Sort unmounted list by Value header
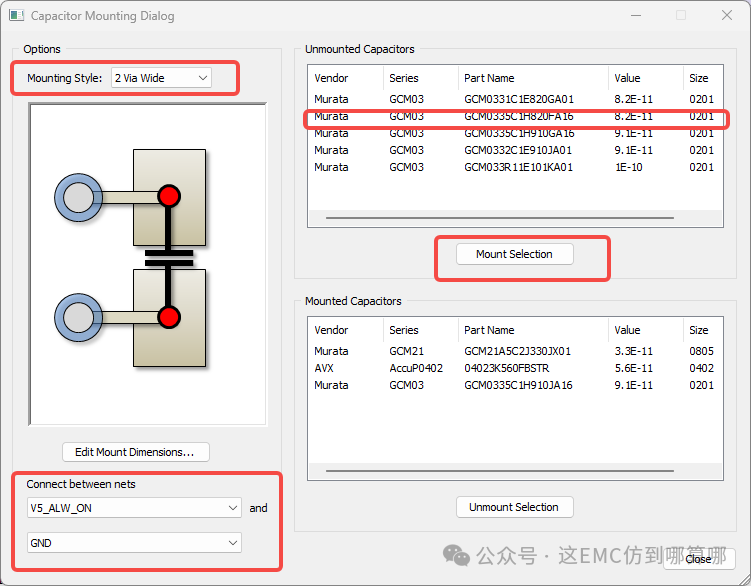 pyautogui.click(x=646, y=78)
